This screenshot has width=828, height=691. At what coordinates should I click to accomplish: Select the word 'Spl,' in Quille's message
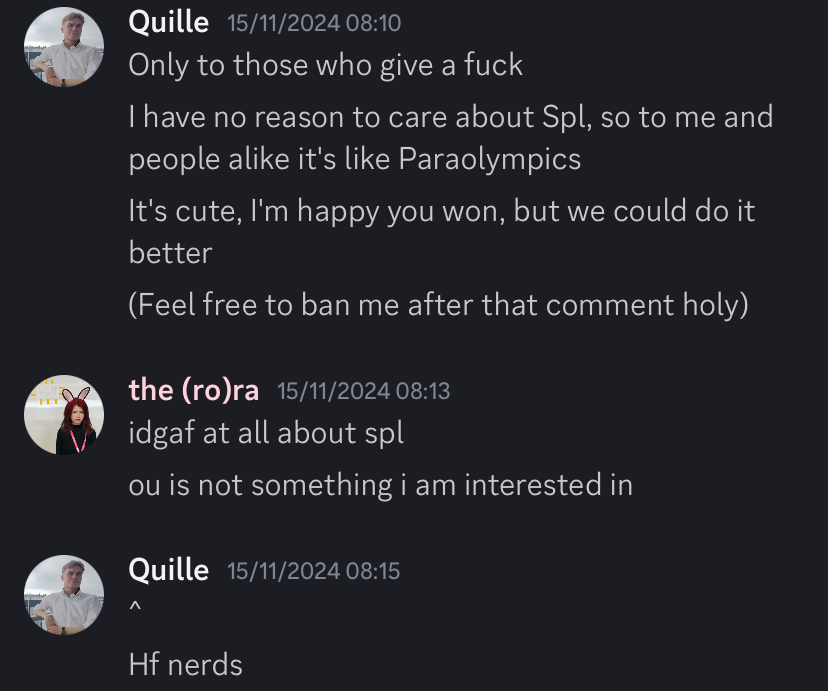click(567, 117)
